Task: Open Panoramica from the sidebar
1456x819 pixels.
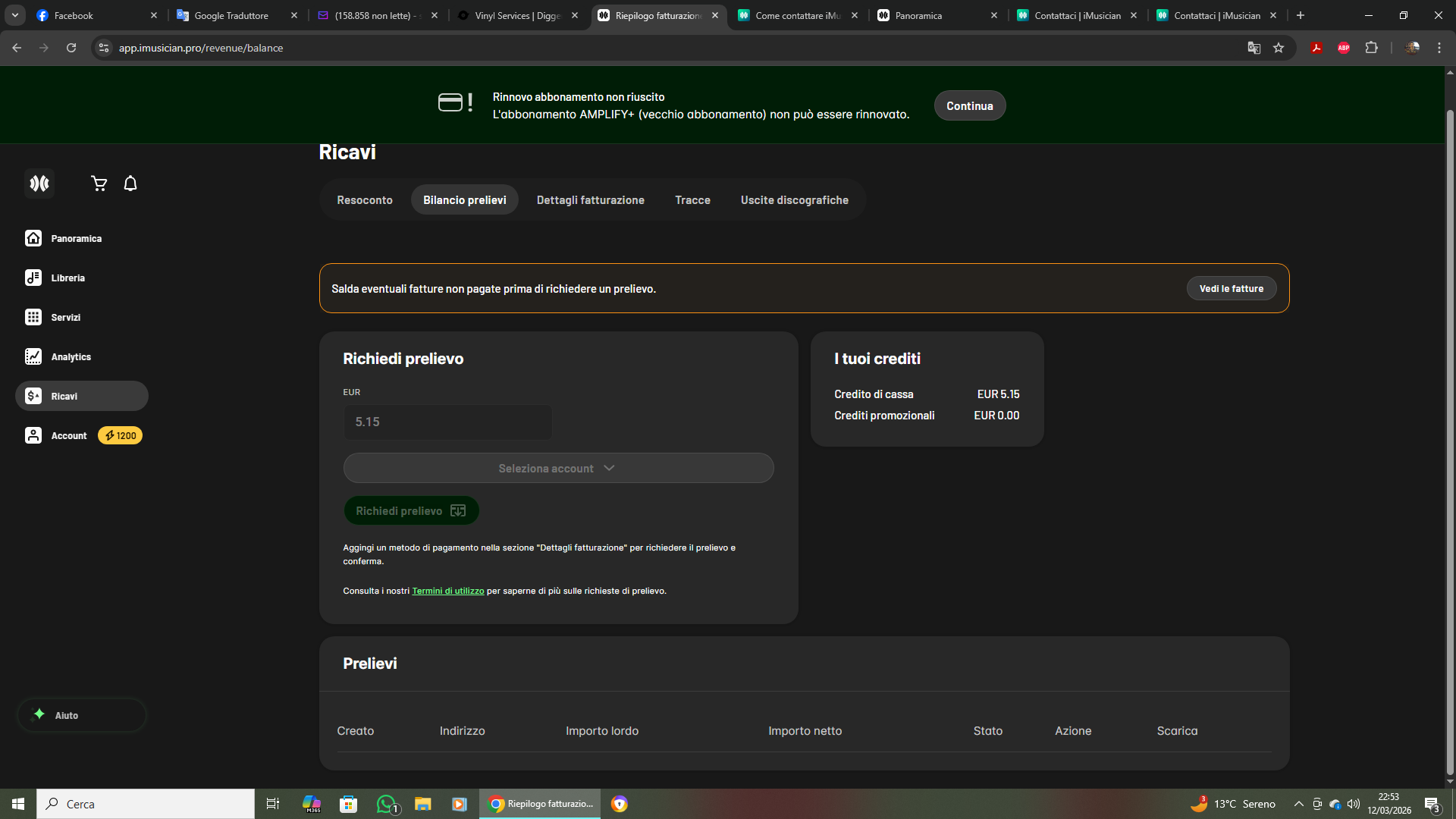Action: (76, 238)
